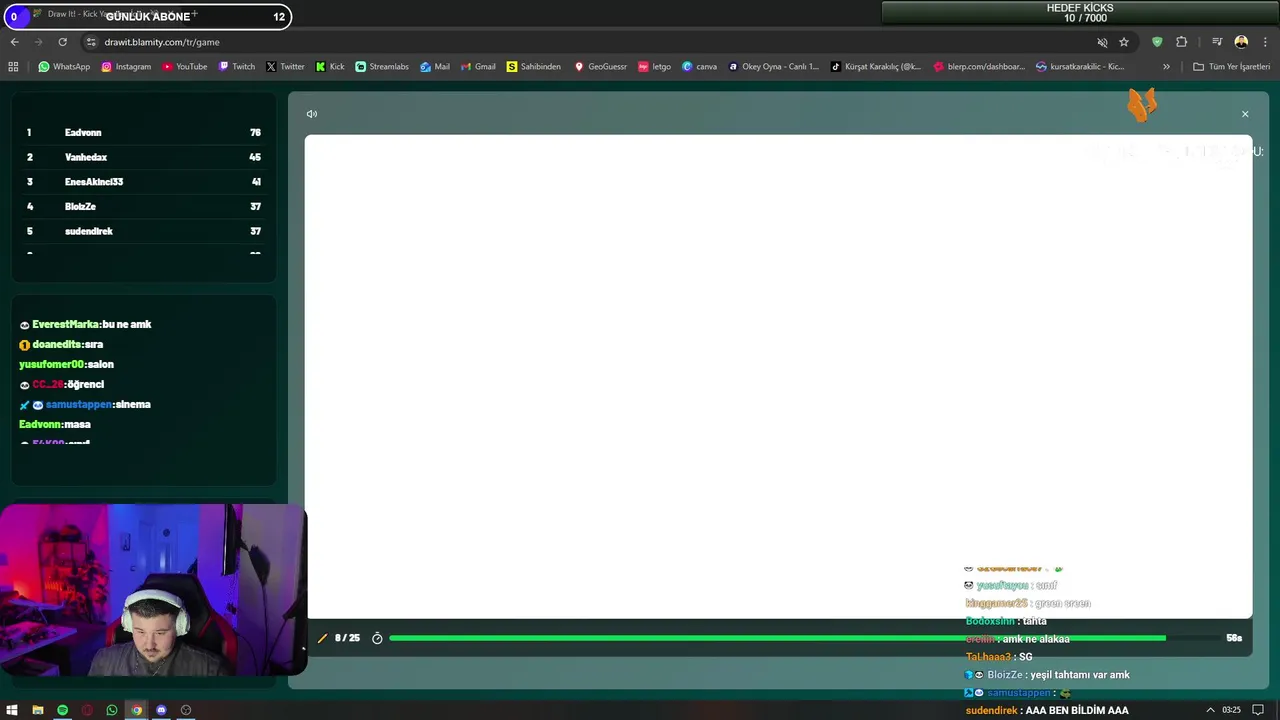Open the blerp.com dashboard bookmark
This screenshot has width=1280, height=720.
click(980, 67)
